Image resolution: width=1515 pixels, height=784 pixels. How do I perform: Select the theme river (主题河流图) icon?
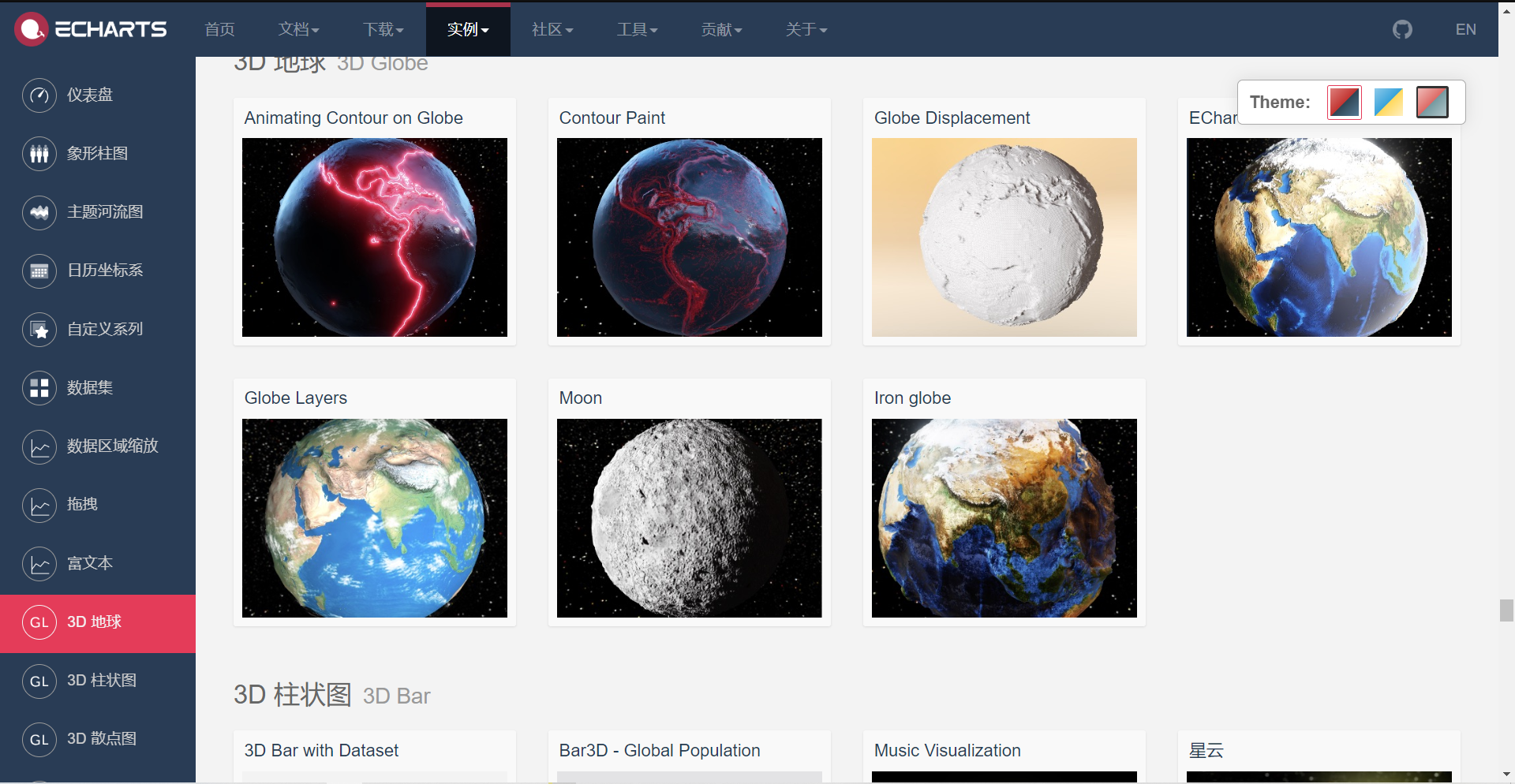[x=39, y=212]
